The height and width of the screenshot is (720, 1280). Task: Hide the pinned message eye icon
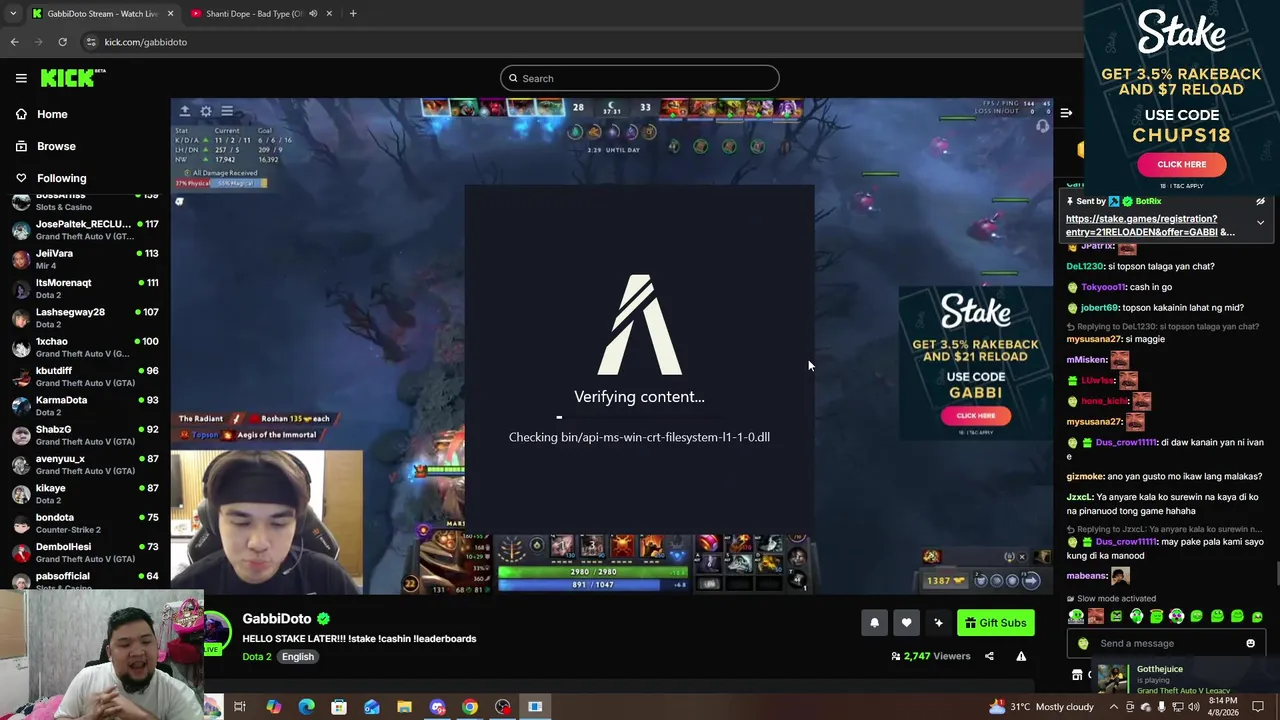[x=1260, y=201]
